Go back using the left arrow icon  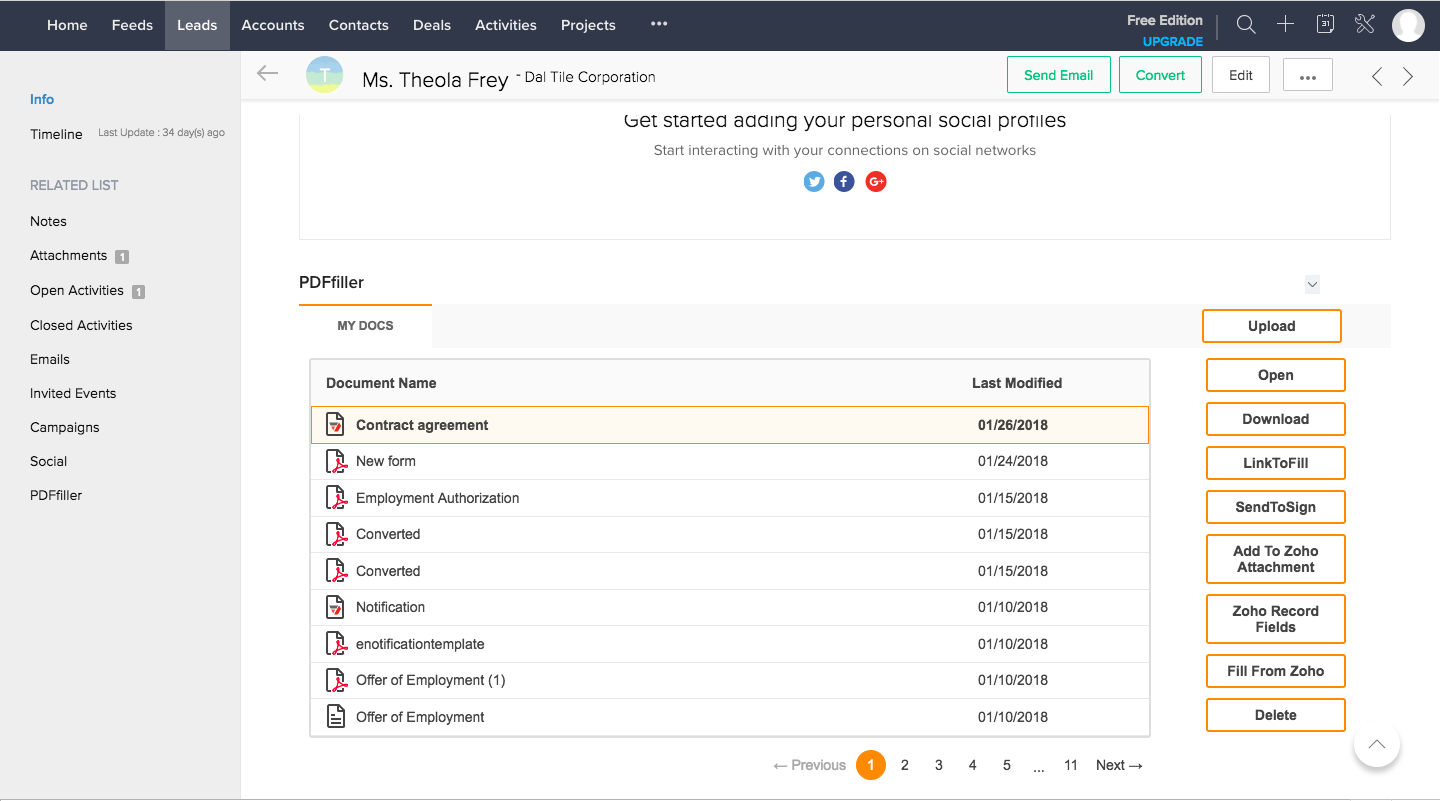[267, 73]
